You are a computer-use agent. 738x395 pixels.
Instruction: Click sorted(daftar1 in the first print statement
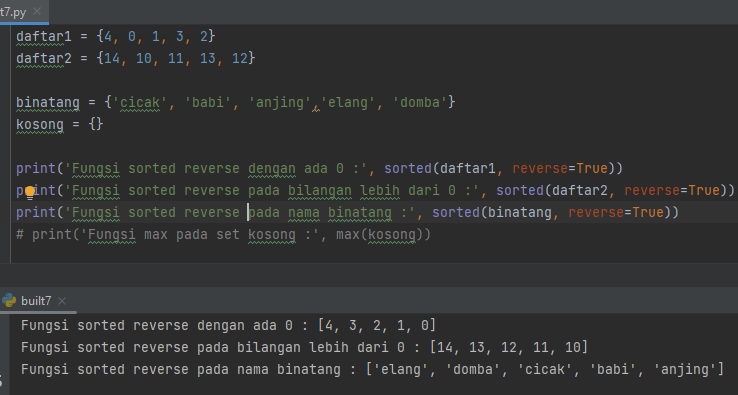pos(440,169)
